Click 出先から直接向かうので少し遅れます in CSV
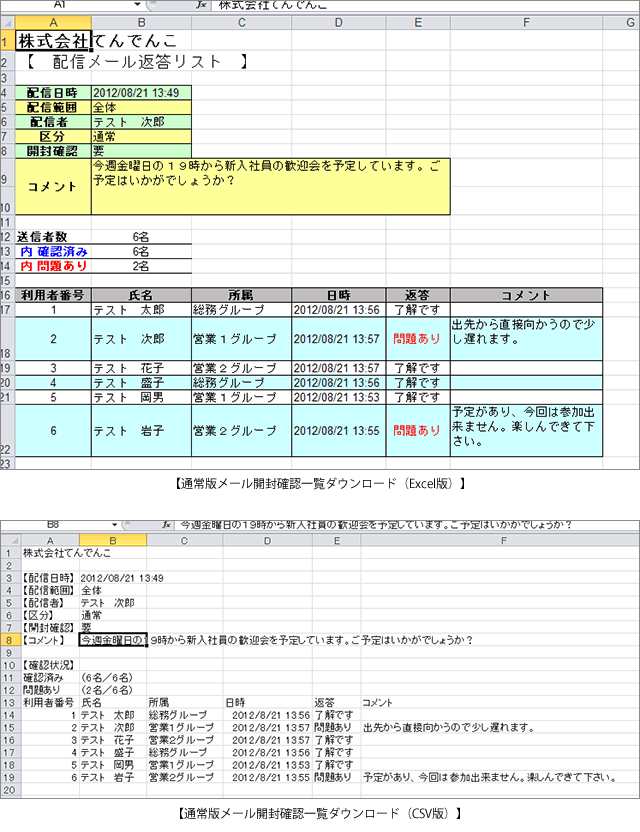This screenshot has height=832, width=640. [449, 727]
